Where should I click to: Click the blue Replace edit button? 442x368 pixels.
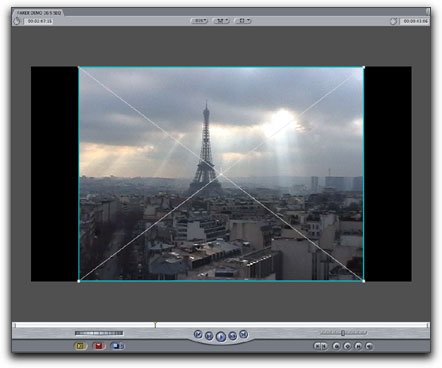tap(116, 346)
